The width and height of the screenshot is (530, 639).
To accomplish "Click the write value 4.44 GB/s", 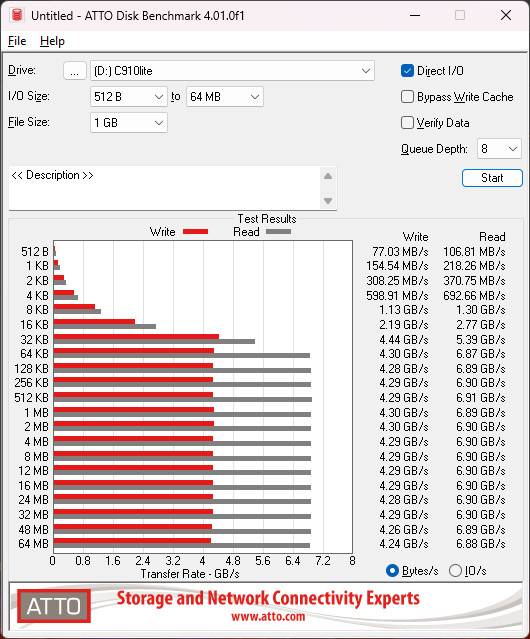I will tap(404, 339).
